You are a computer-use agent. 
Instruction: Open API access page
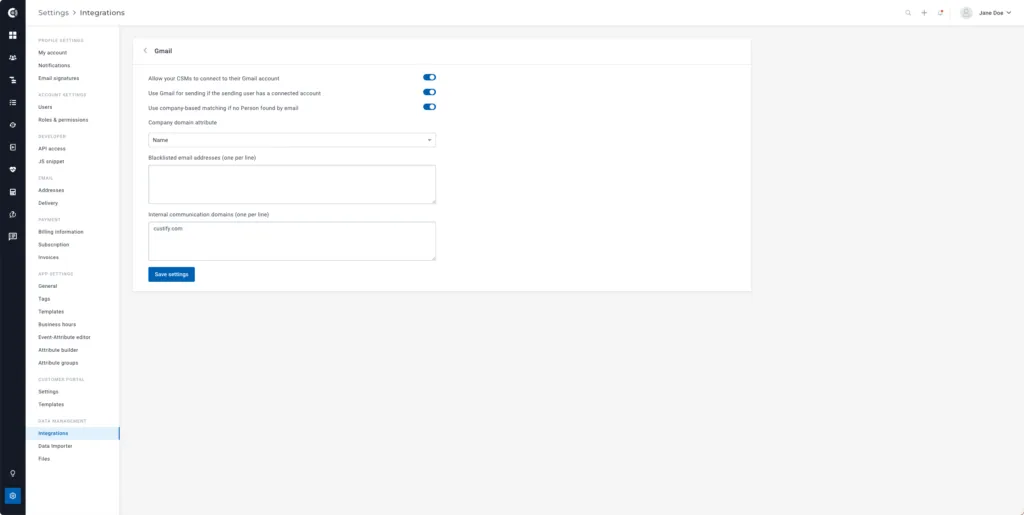point(52,149)
